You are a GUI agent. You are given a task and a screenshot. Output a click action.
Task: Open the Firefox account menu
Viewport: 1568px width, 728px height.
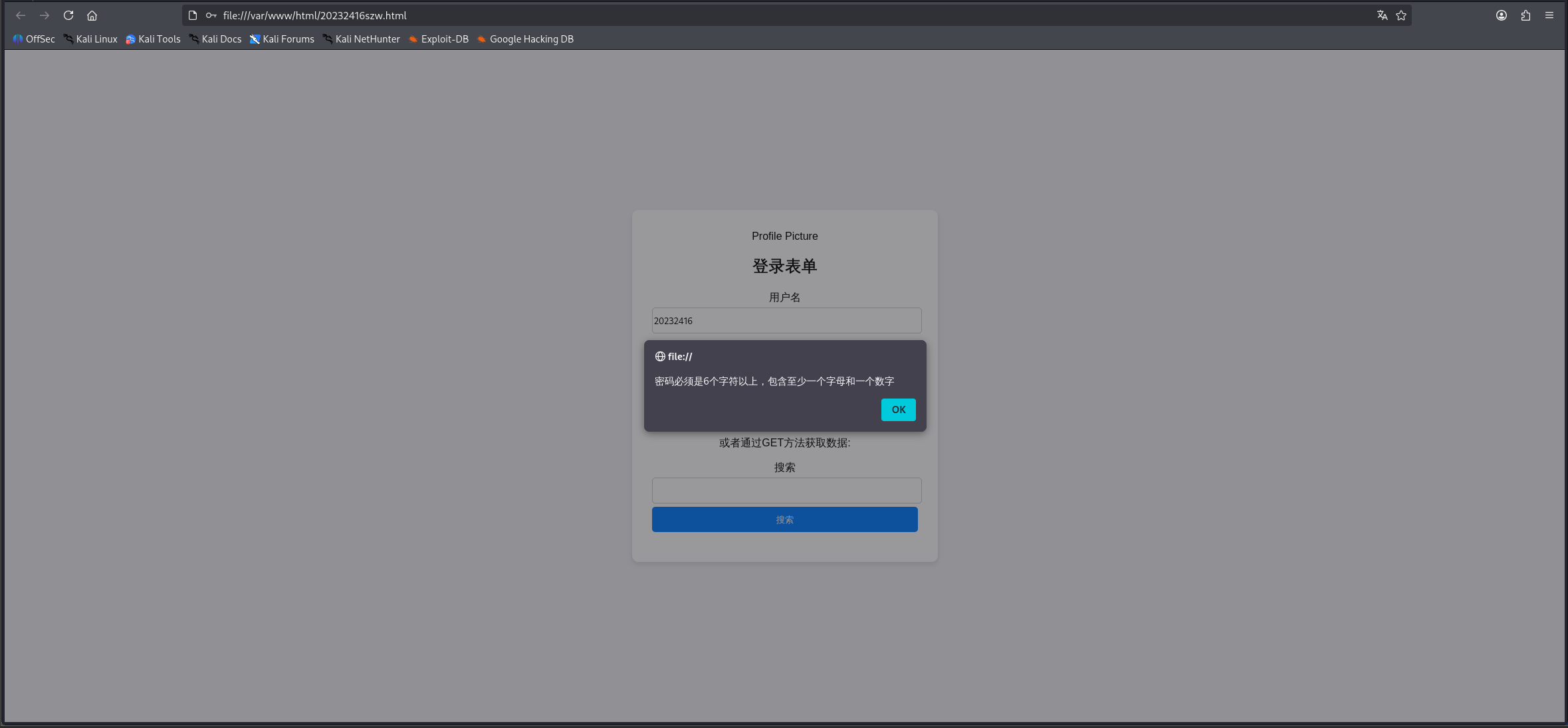pyautogui.click(x=1501, y=15)
